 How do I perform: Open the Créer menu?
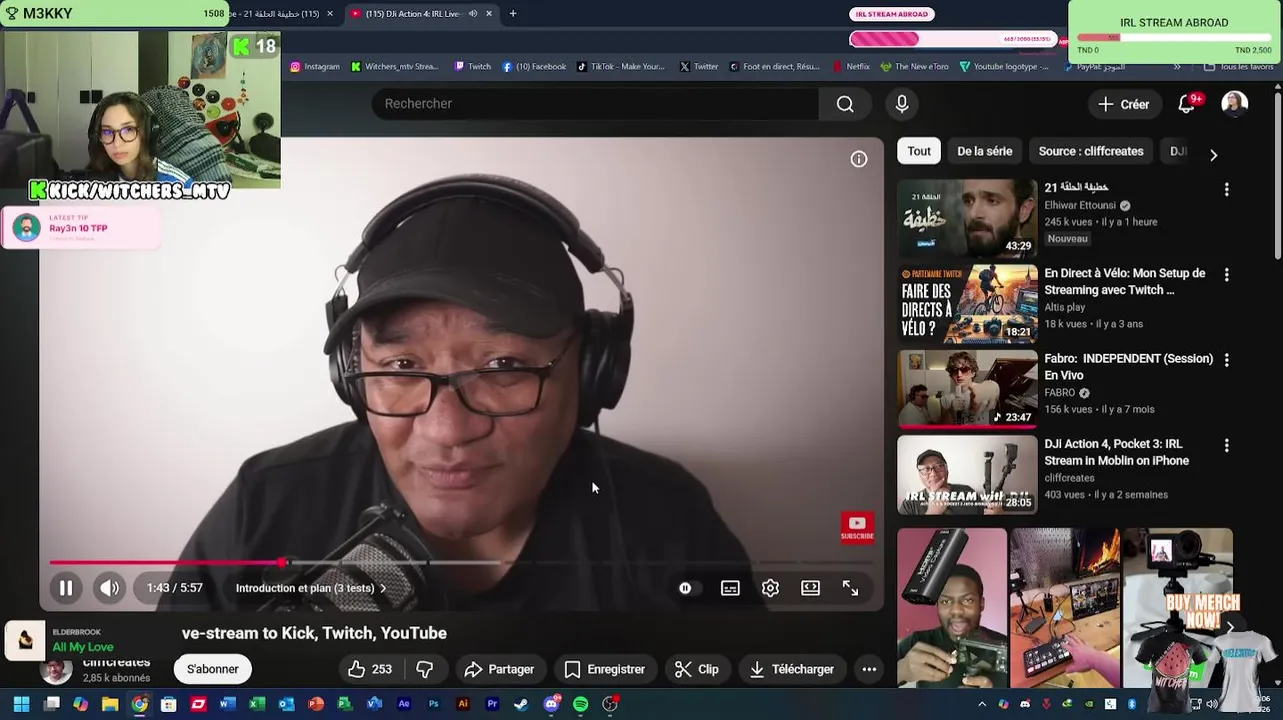click(1124, 104)
